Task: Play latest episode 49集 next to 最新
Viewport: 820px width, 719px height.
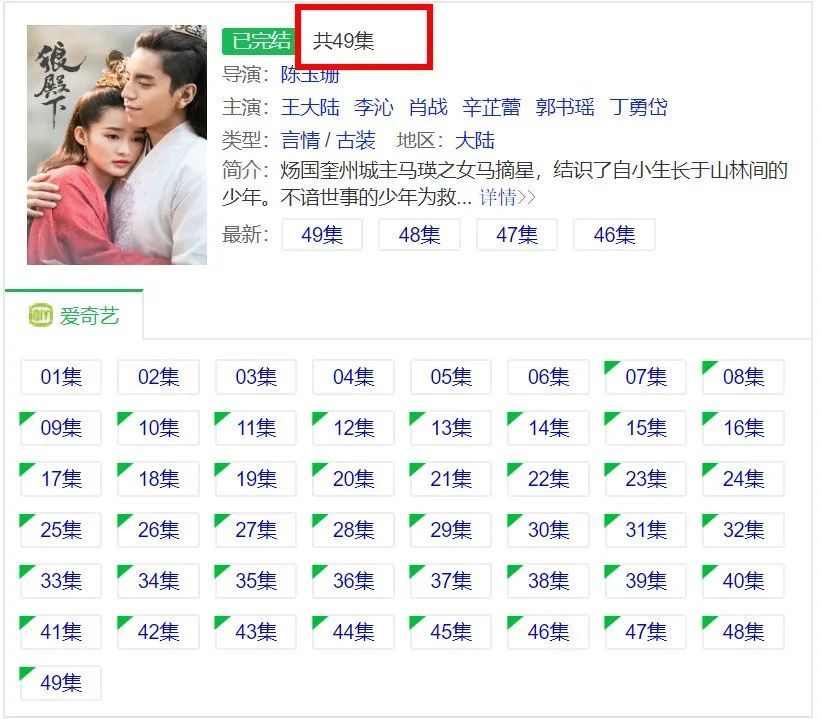Action: click(322, 235)
